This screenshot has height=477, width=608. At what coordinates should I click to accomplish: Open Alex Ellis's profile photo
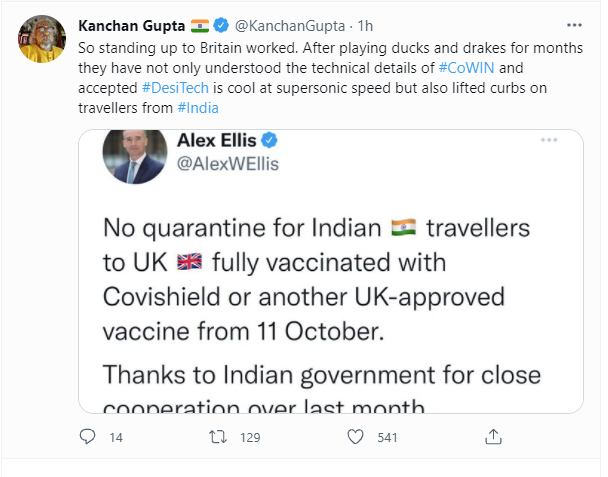[x=134, y=155]
